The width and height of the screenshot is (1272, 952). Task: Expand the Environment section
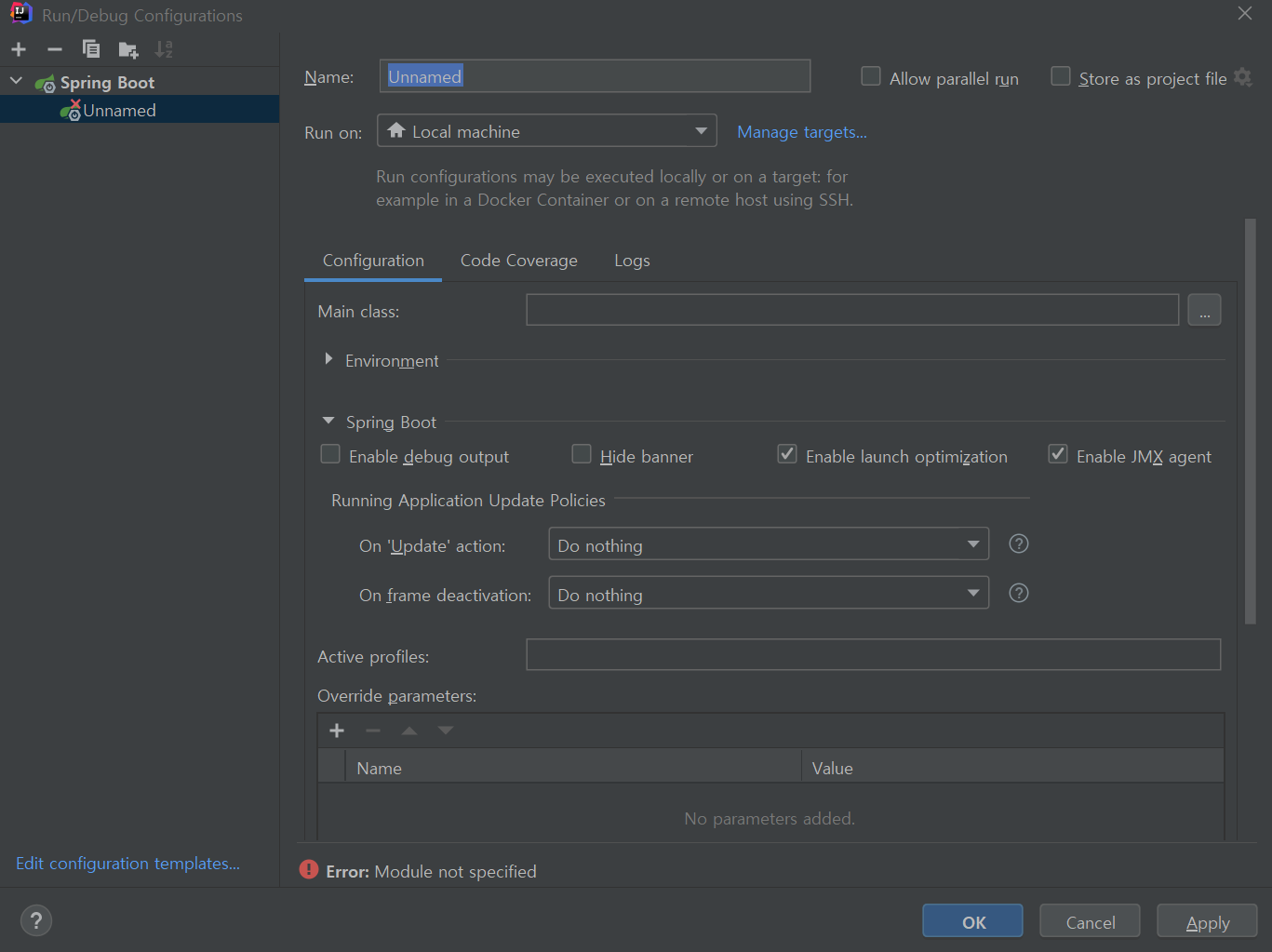[x=328, y=359]
